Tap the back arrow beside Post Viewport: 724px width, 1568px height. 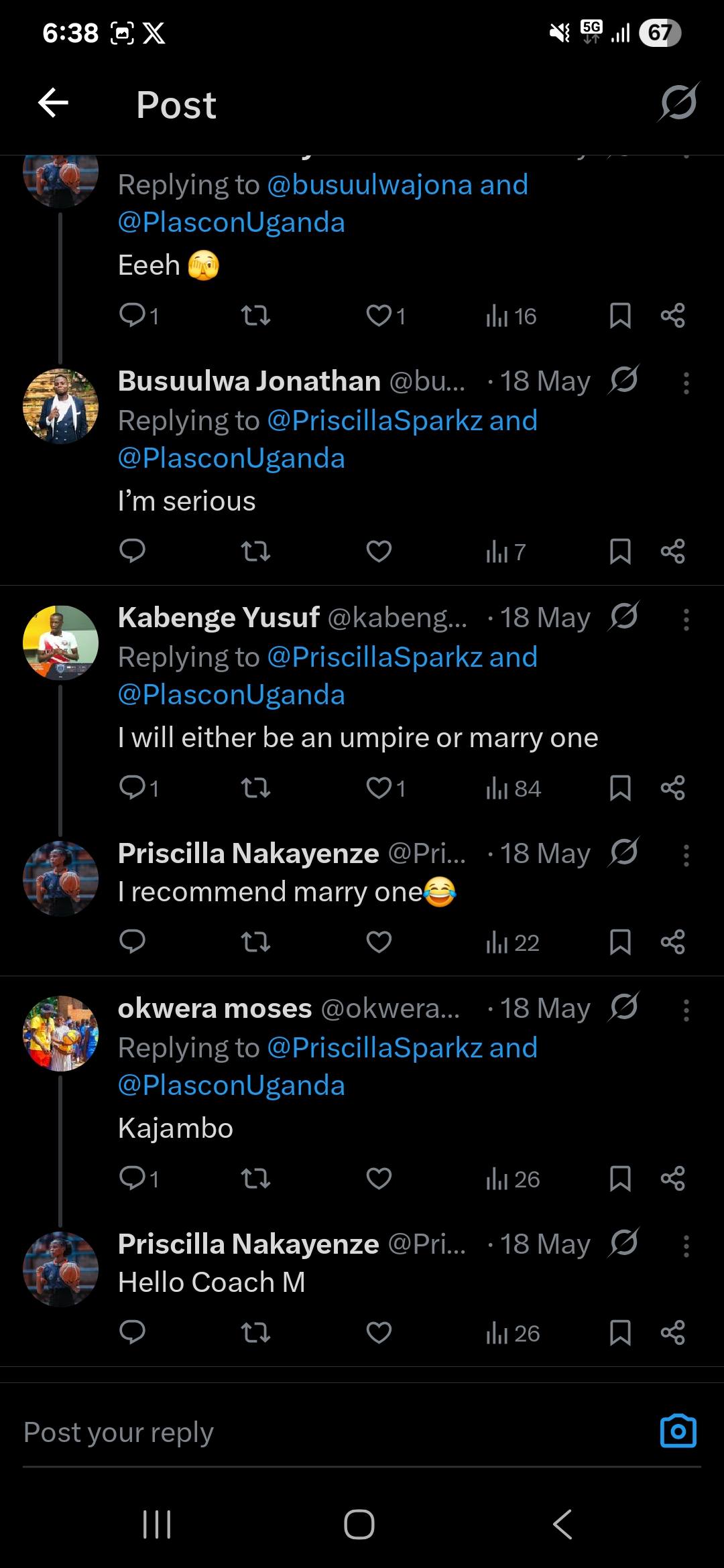tap(54, 103)
